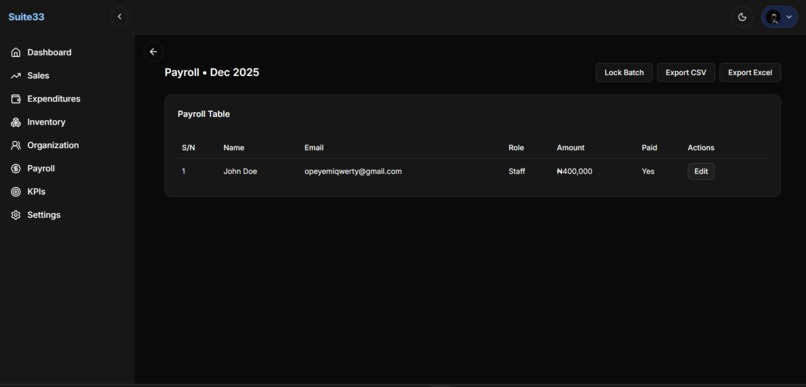Click the Suite33 logo link
This screenshot has height=387, width=806.
click(x=26, y=17)
